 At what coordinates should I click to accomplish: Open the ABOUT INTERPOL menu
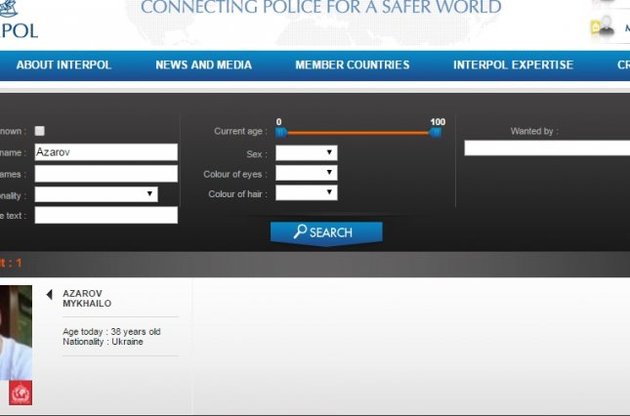click(64, 65)
